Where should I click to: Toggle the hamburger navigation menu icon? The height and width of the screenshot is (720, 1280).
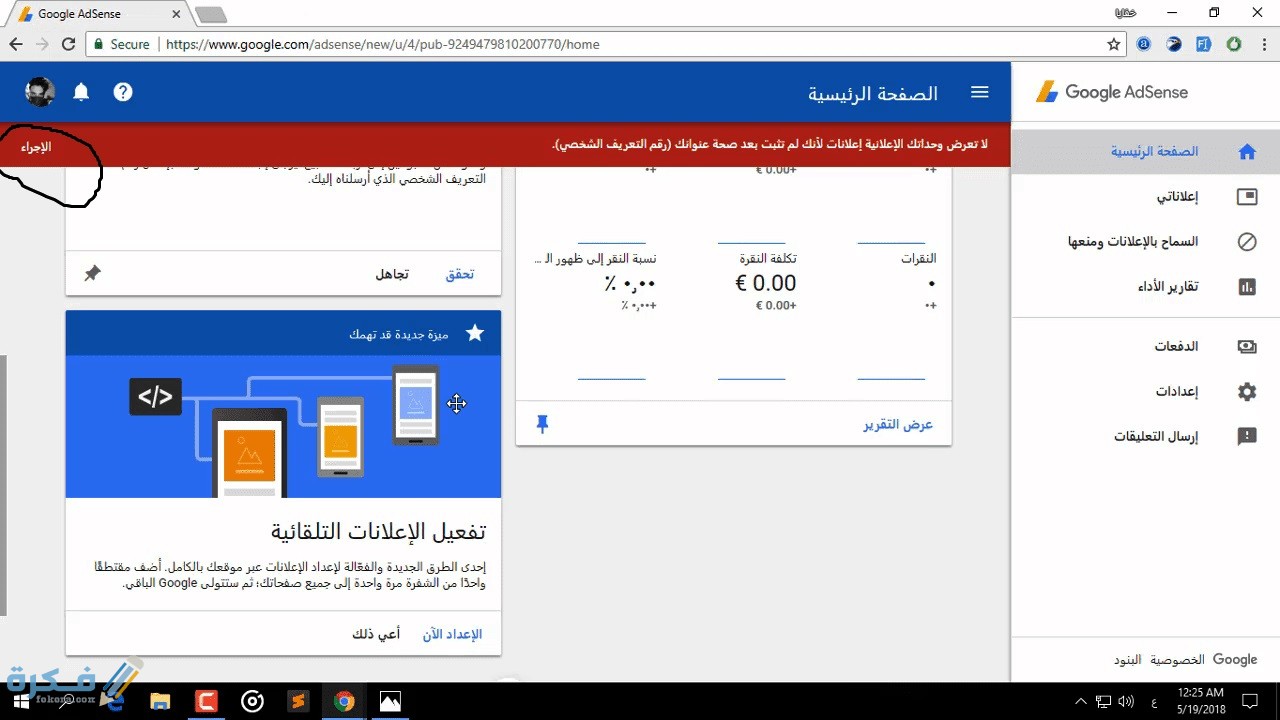pyautogui.click(x=980, y=92)
